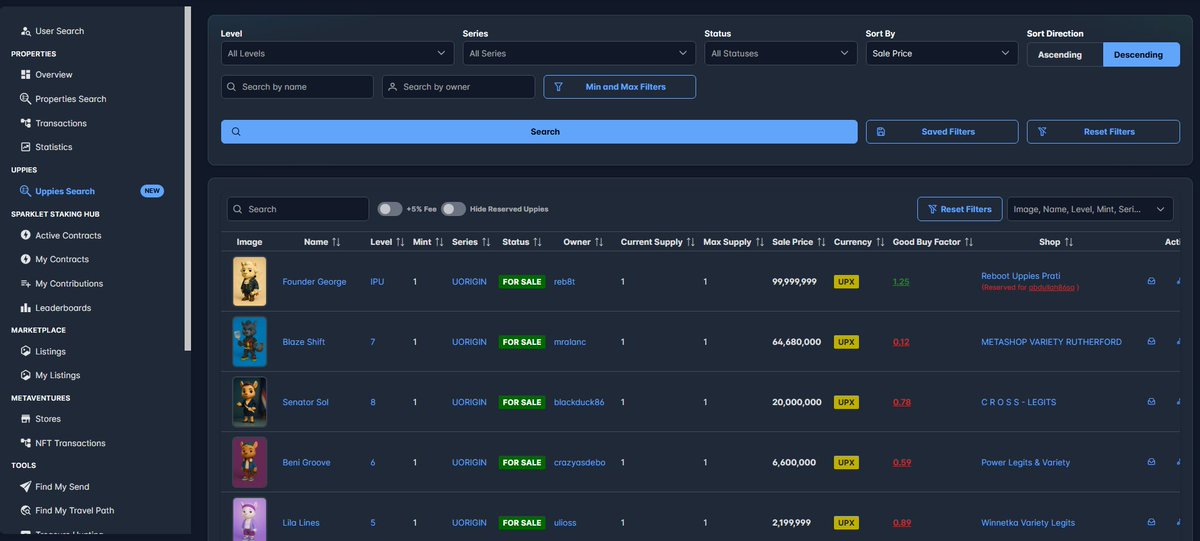
Task: Open owner mralanc profile link
Action: click(570, 342)
